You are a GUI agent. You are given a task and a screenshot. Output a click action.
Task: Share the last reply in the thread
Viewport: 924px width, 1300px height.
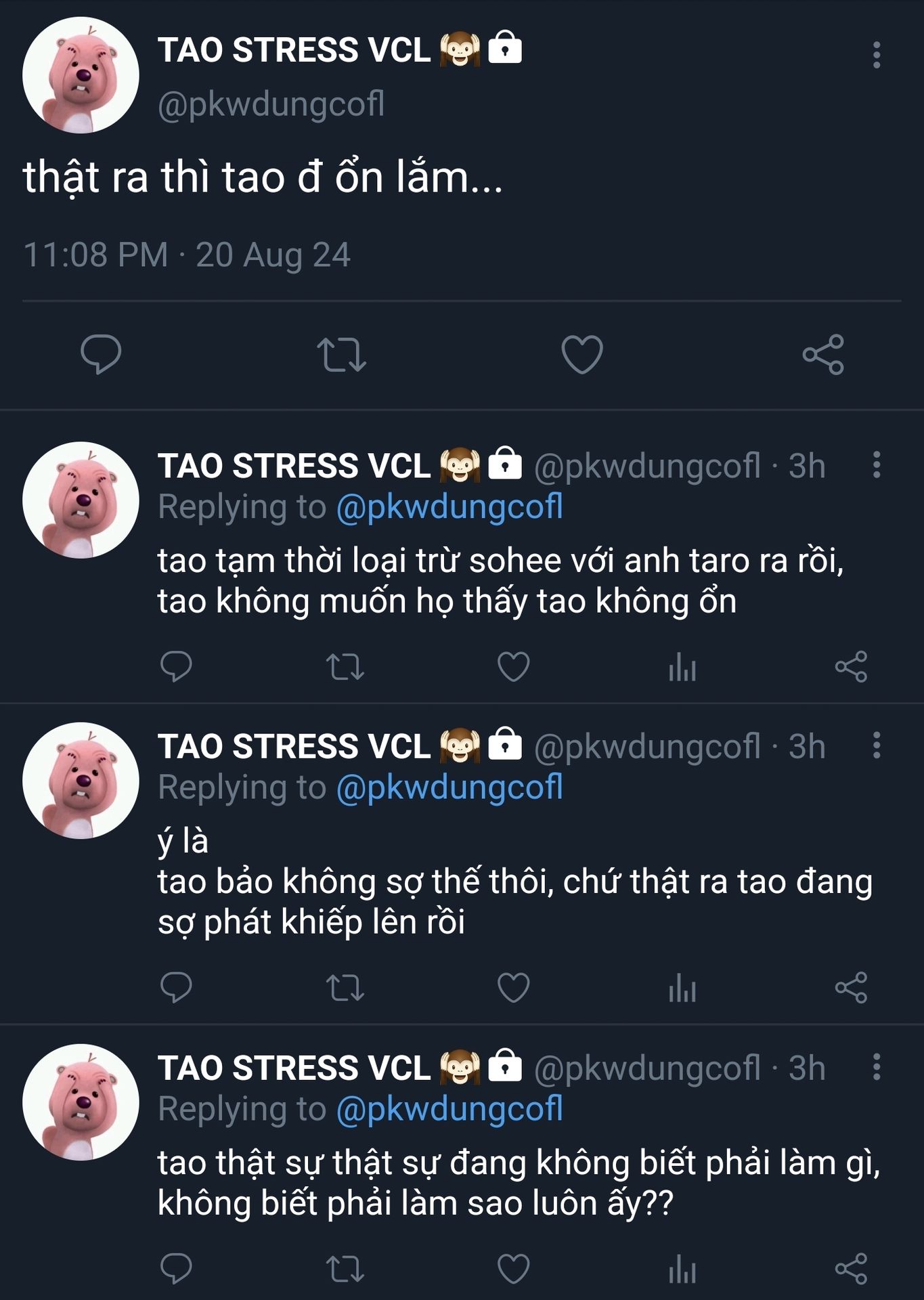tap(851, 1268)
